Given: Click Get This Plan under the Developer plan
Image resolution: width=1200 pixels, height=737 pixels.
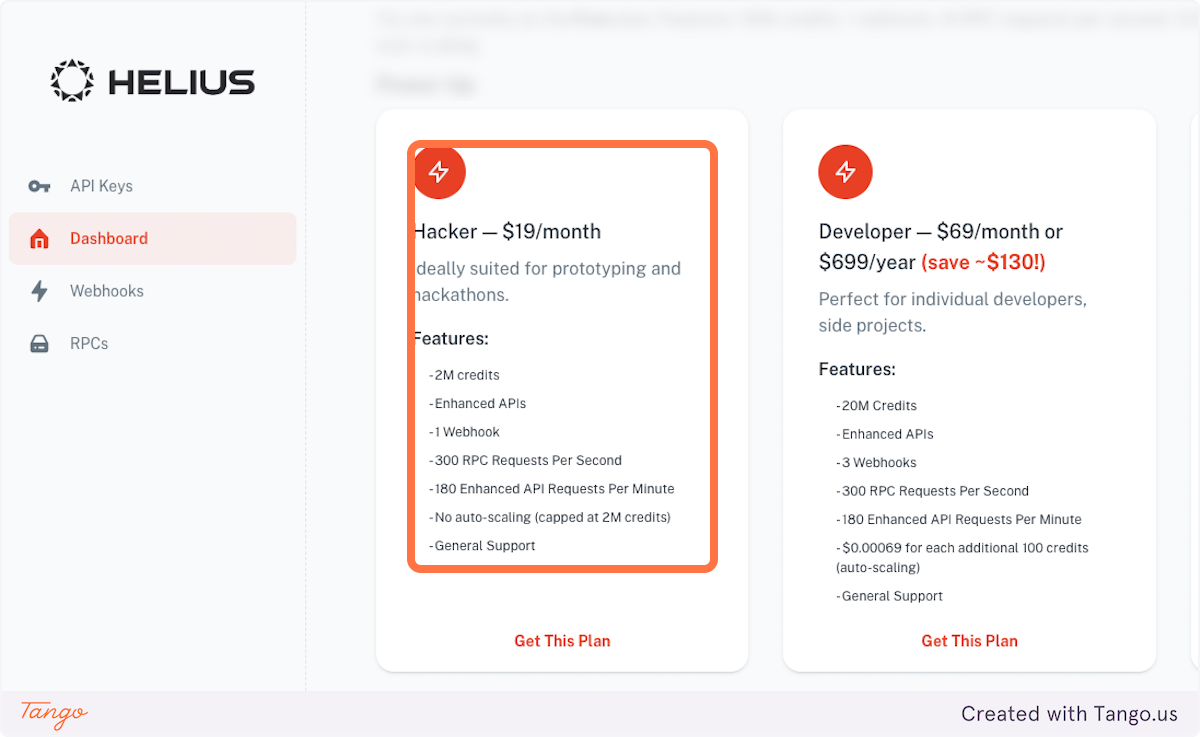Looking at the screenshot, I should (969, 641).
